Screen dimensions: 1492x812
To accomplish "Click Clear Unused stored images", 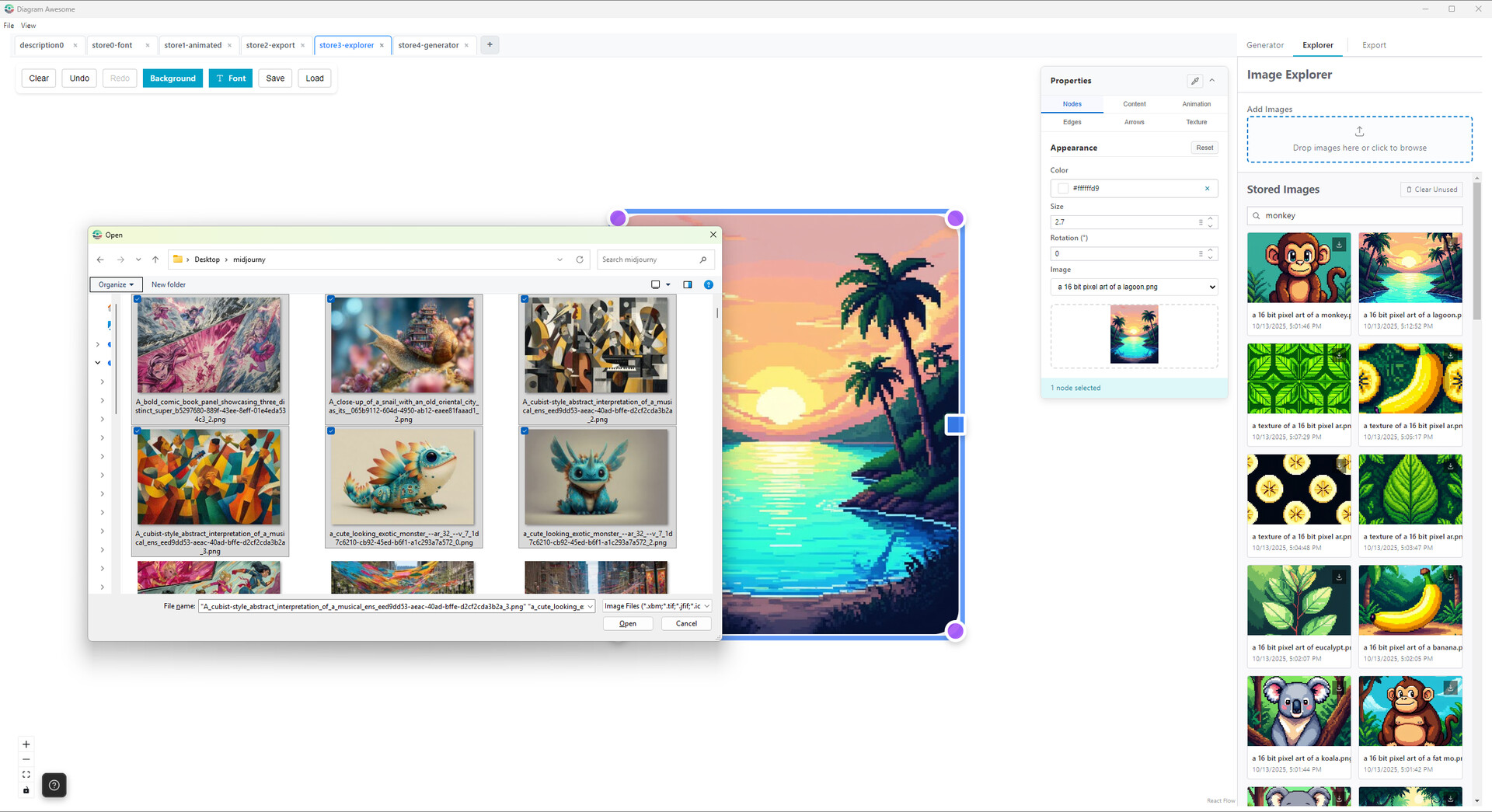I will pos(1431,189).
